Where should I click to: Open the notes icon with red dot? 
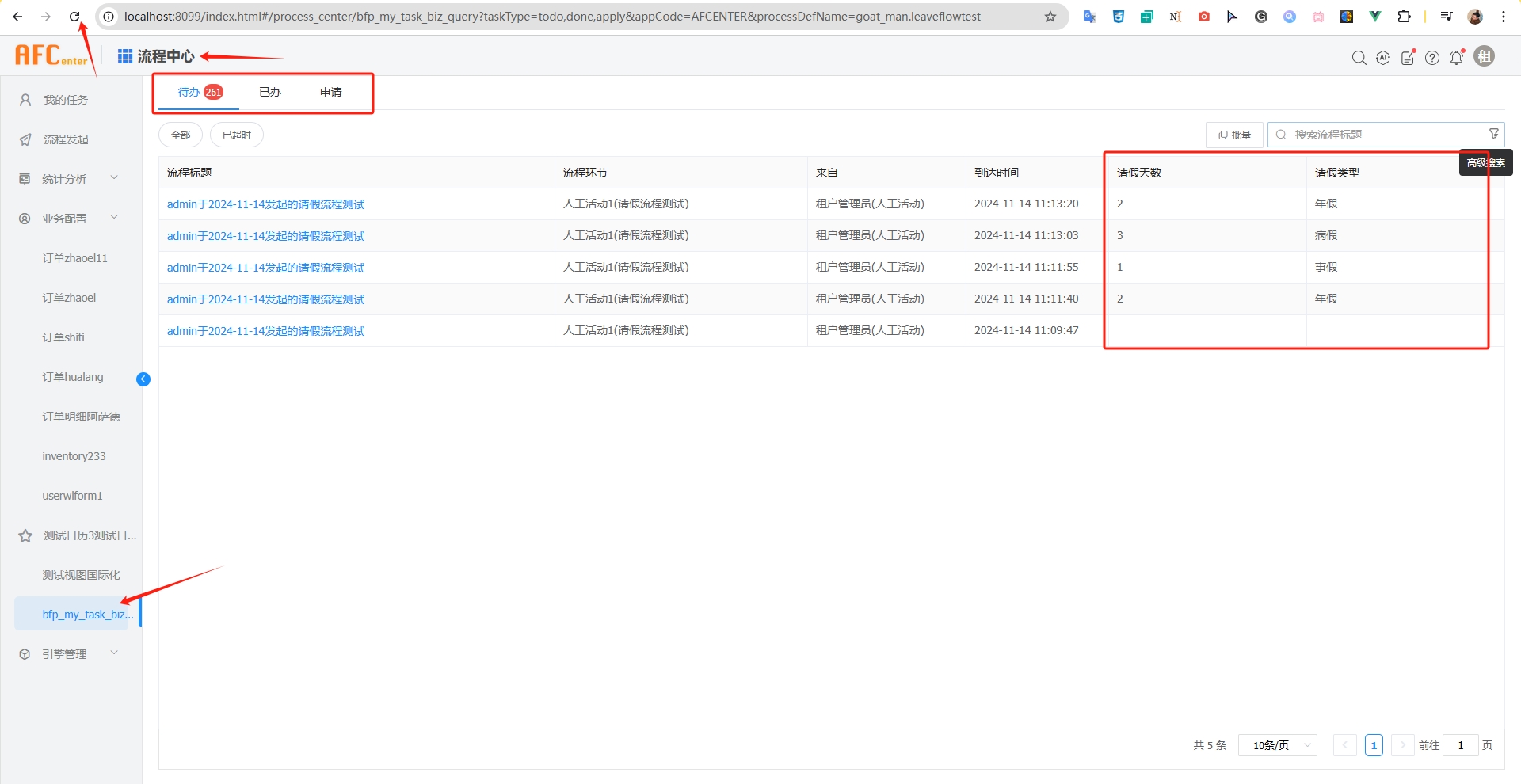tap(1408, 58)
